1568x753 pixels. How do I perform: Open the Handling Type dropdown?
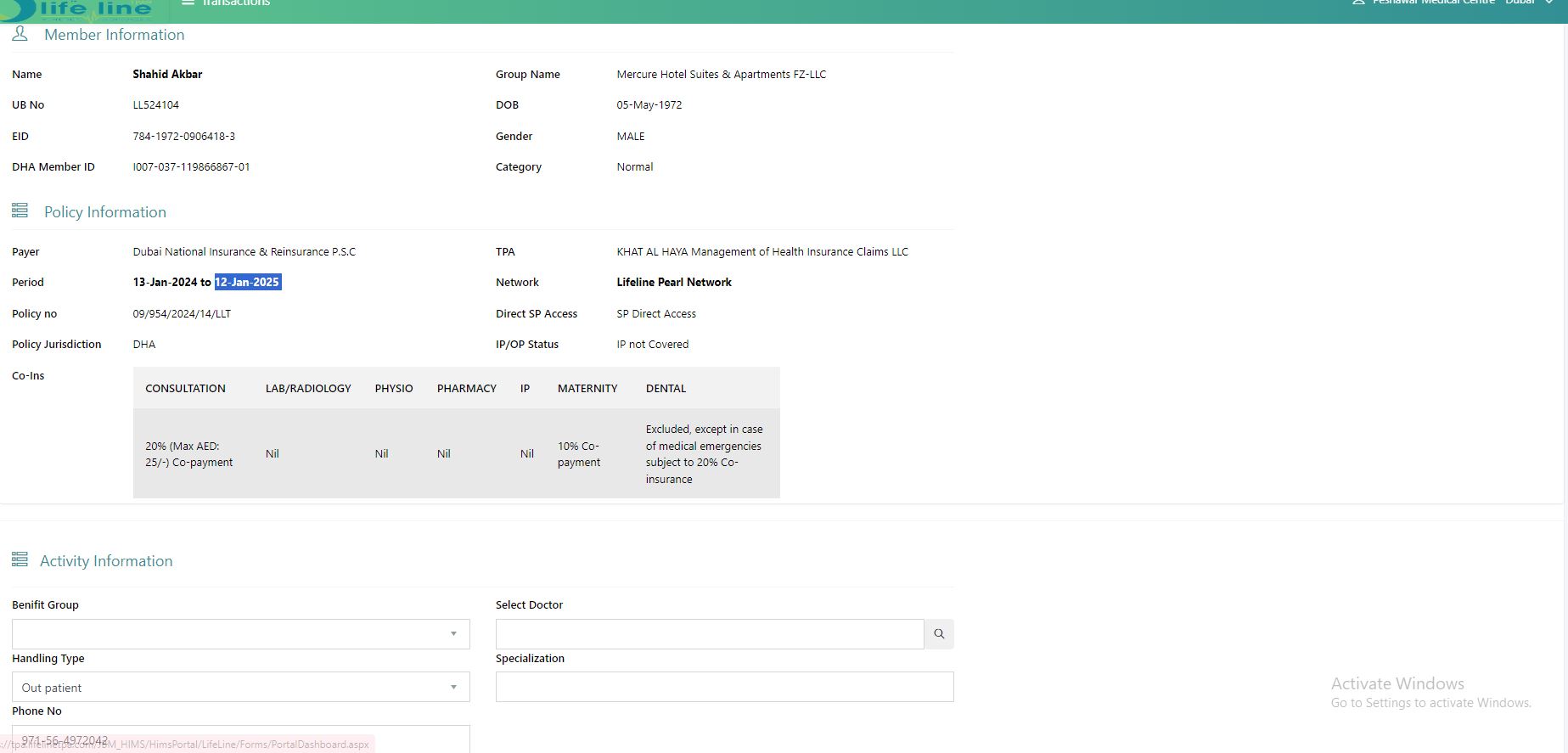point(240,687)
